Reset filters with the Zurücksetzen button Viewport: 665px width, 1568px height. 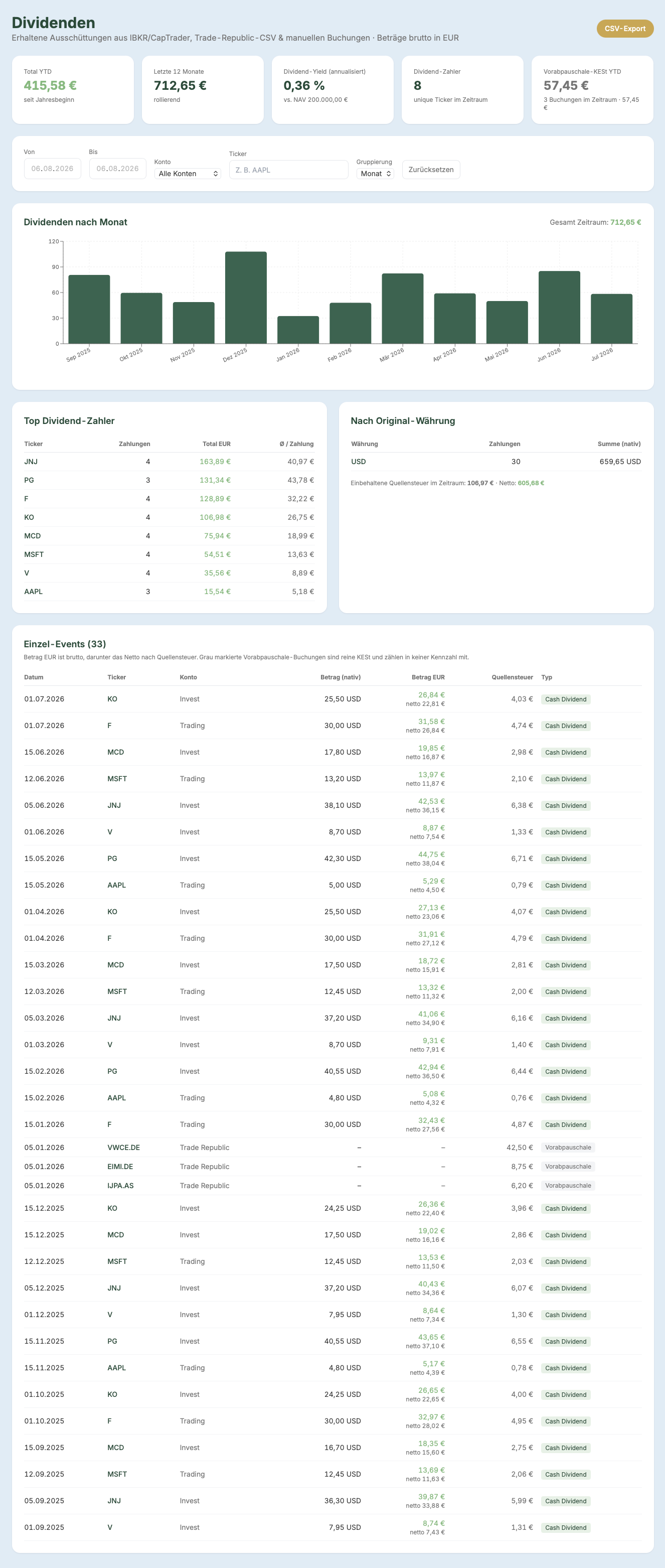pos(431,170)
